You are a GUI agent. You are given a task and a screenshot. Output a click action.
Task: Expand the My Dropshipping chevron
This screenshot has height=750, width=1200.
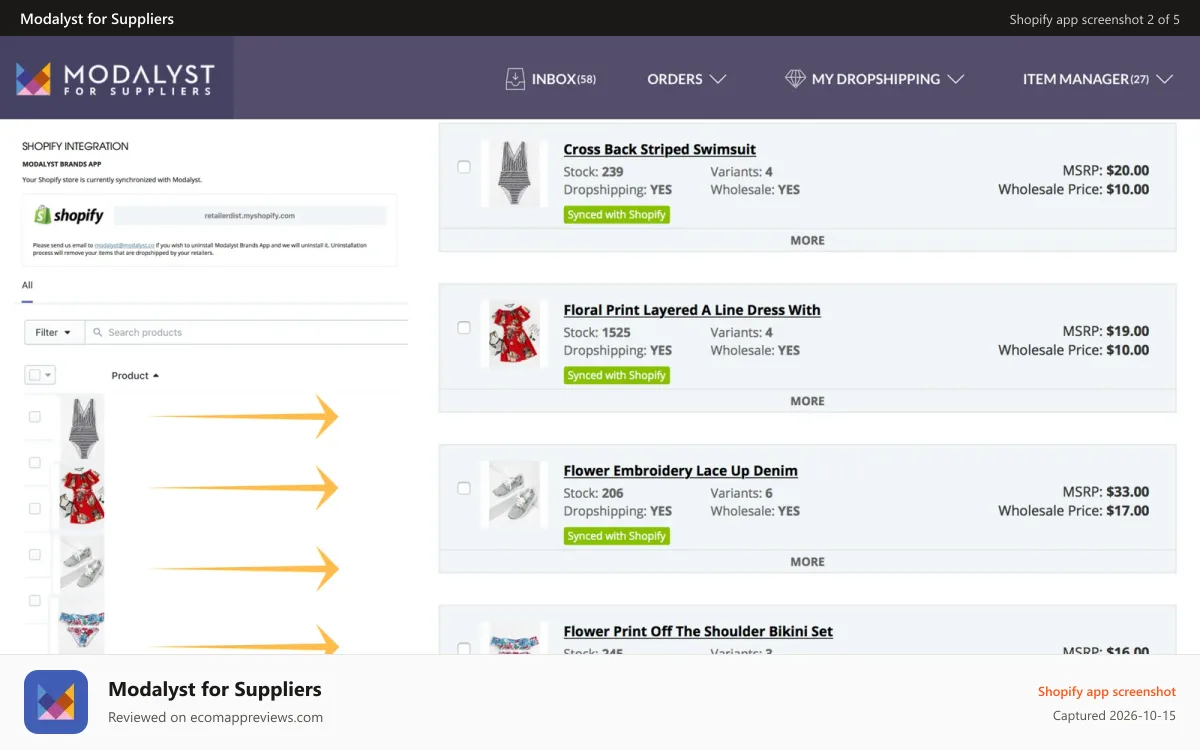point(955,79)
